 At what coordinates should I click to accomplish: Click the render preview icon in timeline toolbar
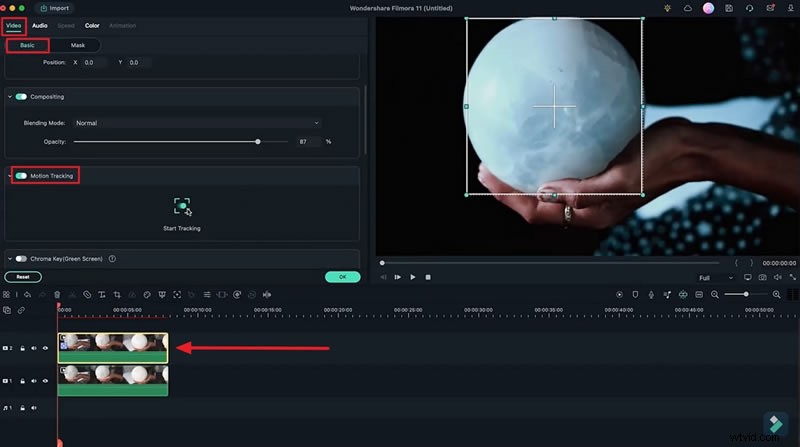619,294
